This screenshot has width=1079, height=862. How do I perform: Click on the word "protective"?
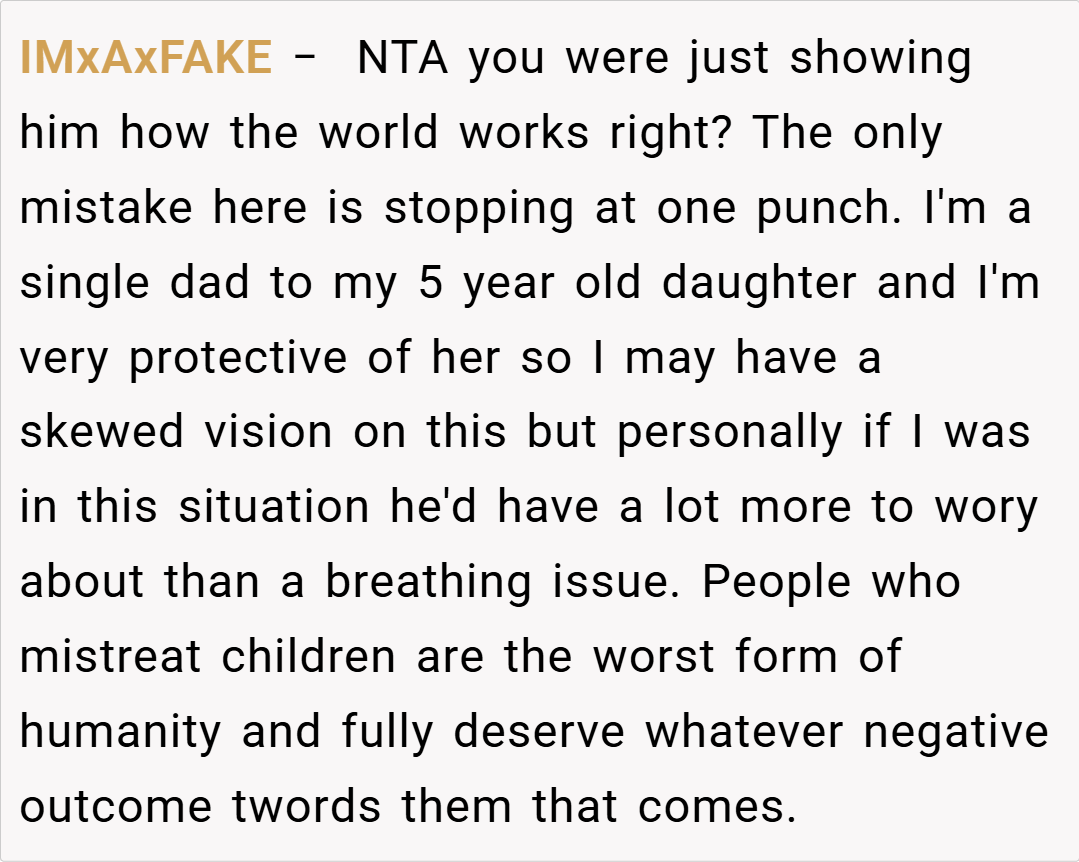pos(239,359)
